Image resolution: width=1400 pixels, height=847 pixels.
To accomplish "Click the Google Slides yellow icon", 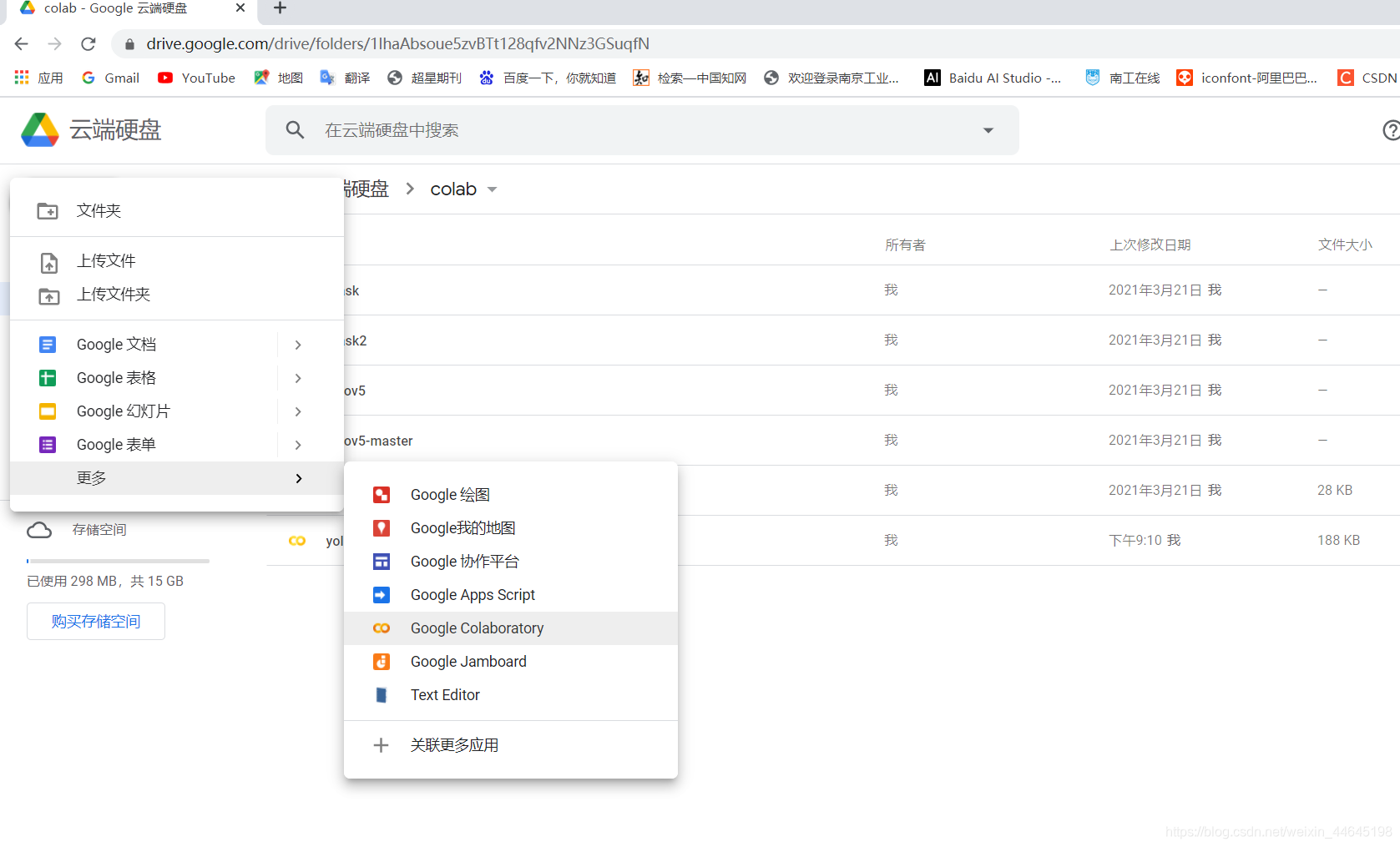I will point(48,411).
